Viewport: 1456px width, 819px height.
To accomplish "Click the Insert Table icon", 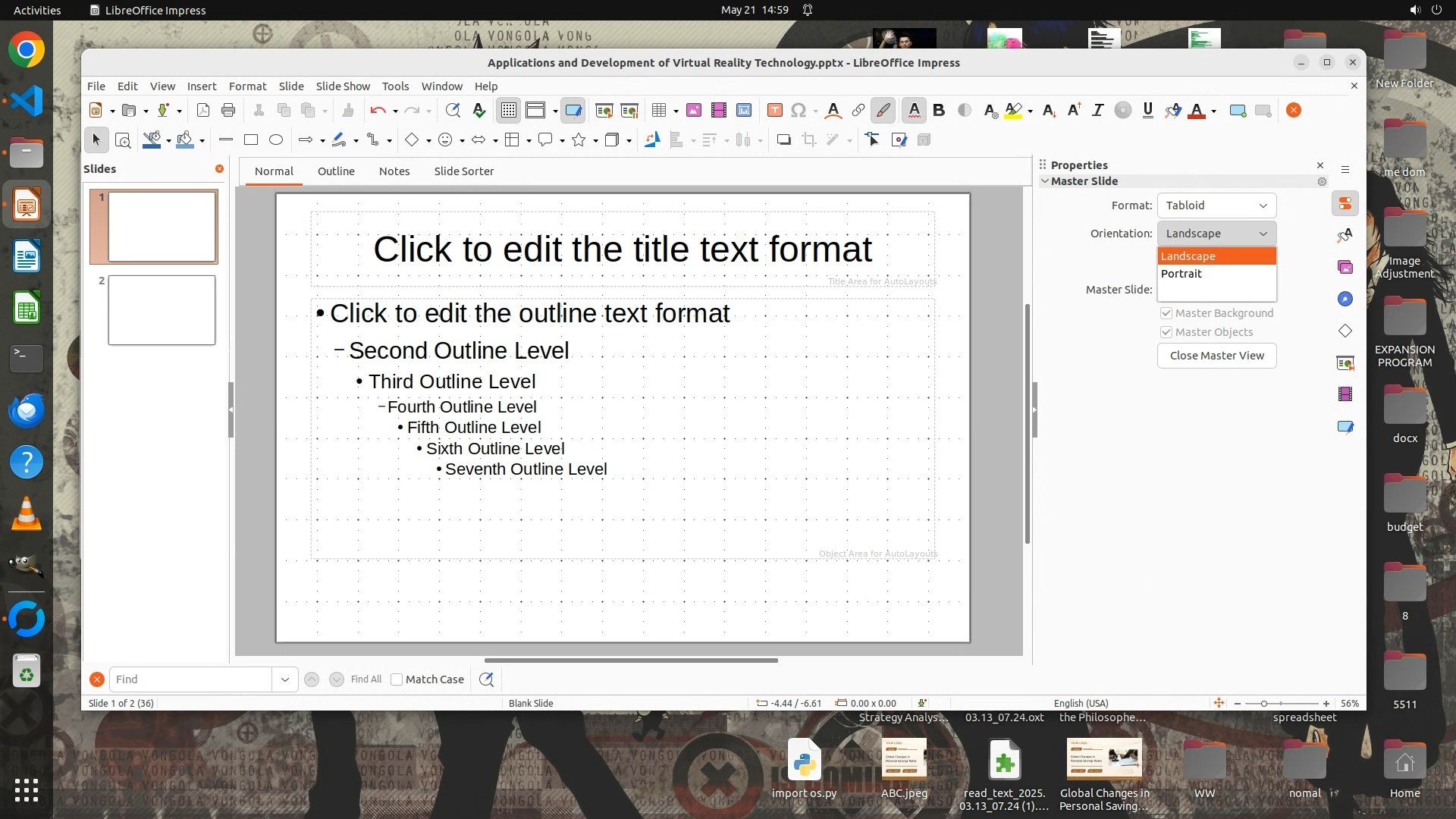I will click(658, 111).
